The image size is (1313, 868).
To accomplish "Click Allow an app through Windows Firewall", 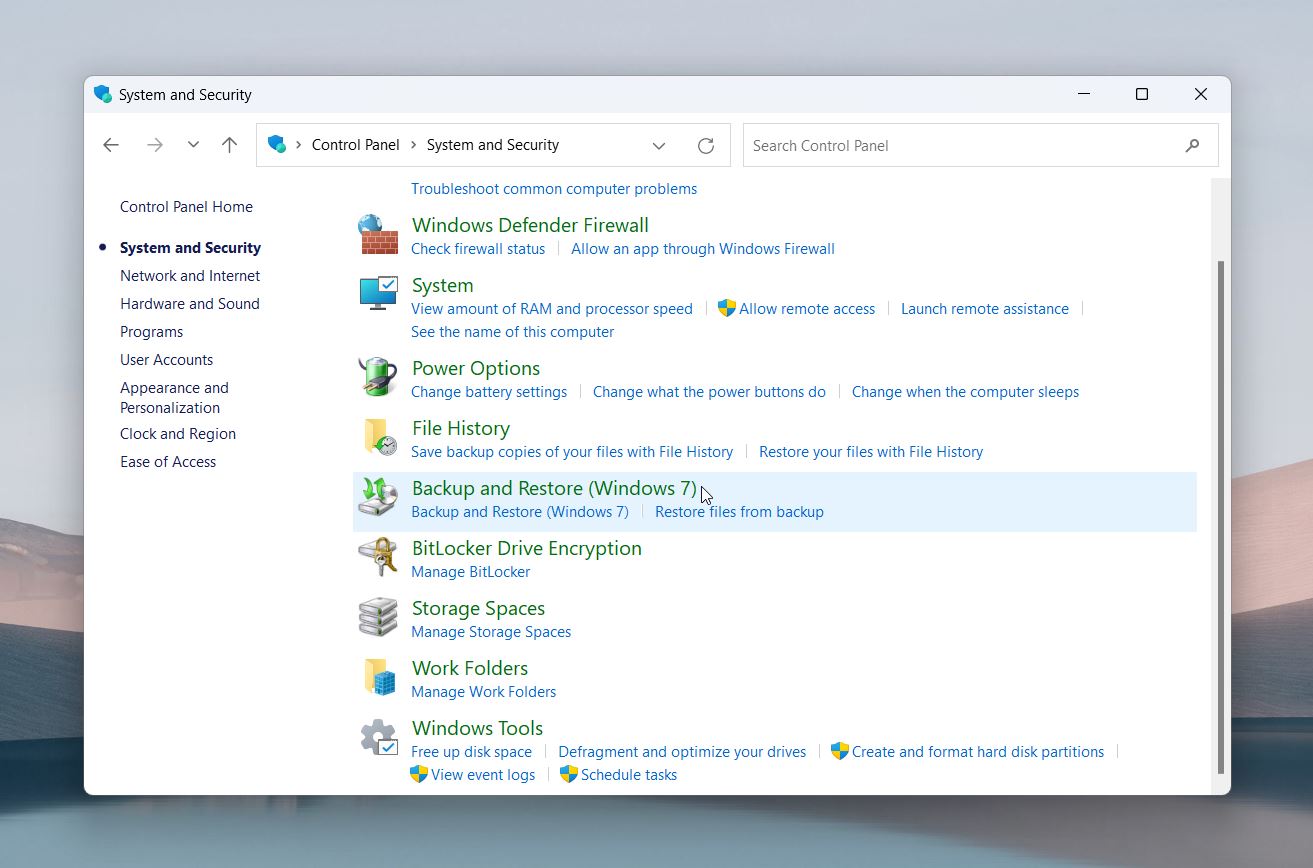I will [703, 249].
